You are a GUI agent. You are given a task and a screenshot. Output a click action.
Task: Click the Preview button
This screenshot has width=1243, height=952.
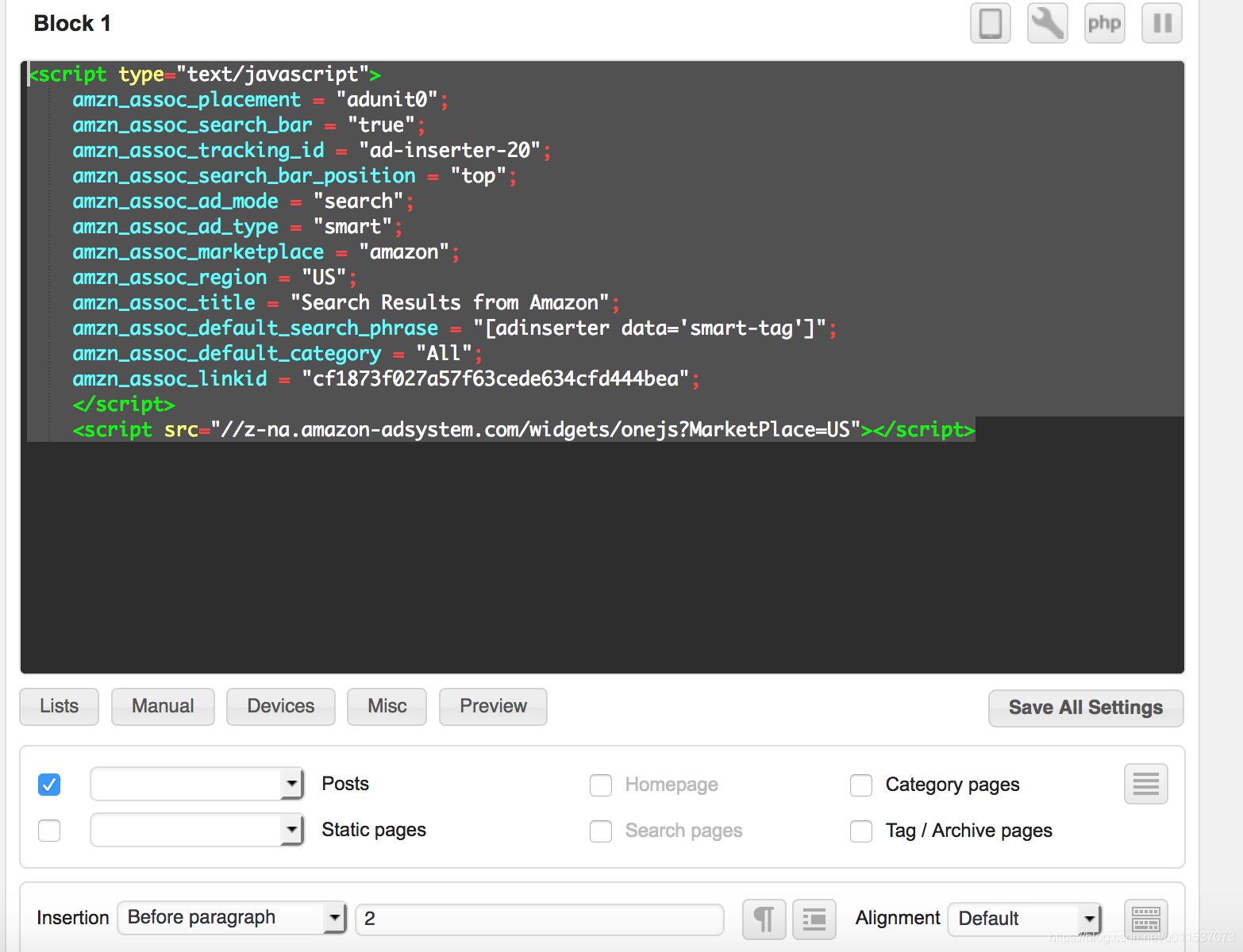point(493,706)
